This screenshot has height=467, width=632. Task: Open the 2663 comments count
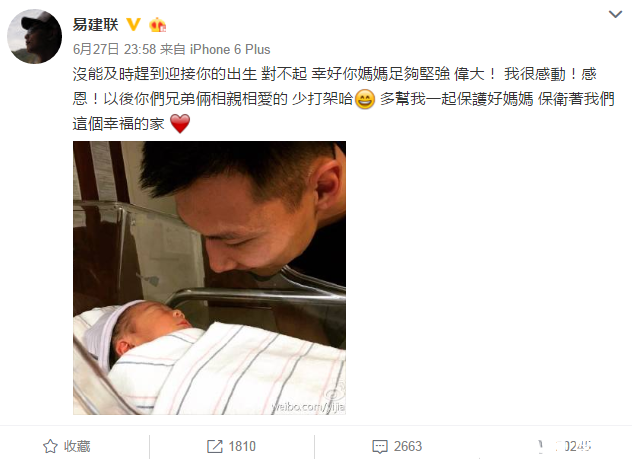pos(407,446)
